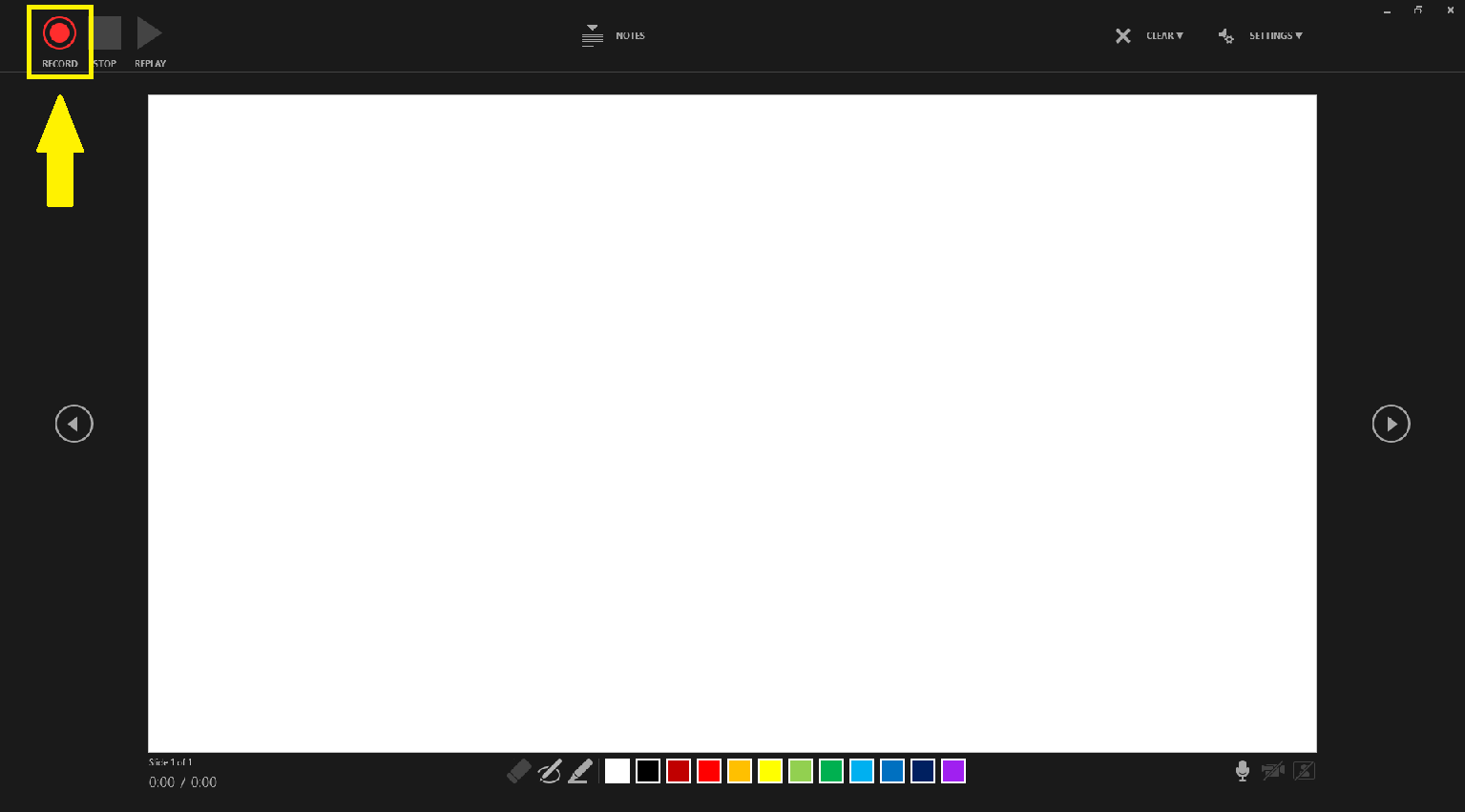1465x812 pixels.
Task: Click the slide counter text below the slide
Action: click(171, 762)
